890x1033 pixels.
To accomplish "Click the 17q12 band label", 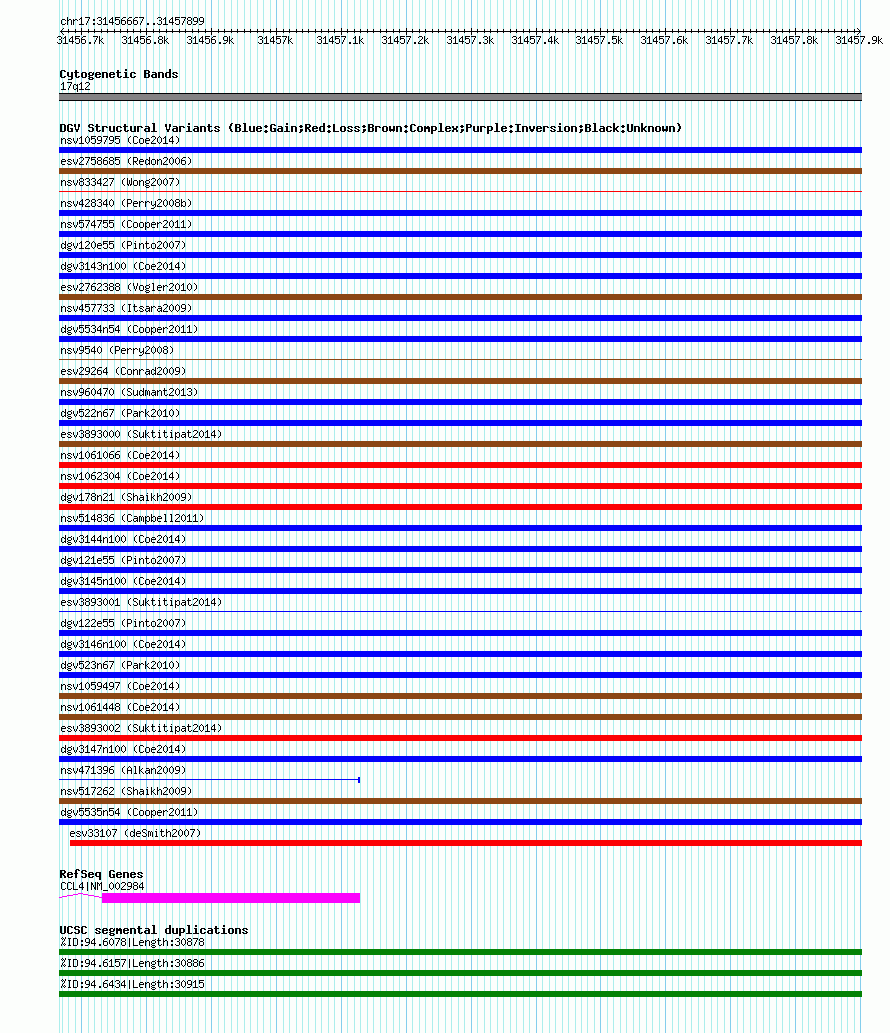I will click(75, 86).
